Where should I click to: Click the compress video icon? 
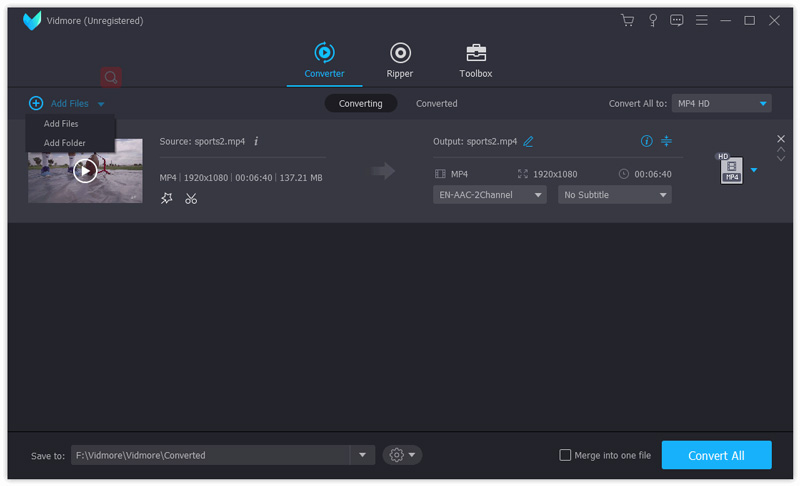[666, 141]
